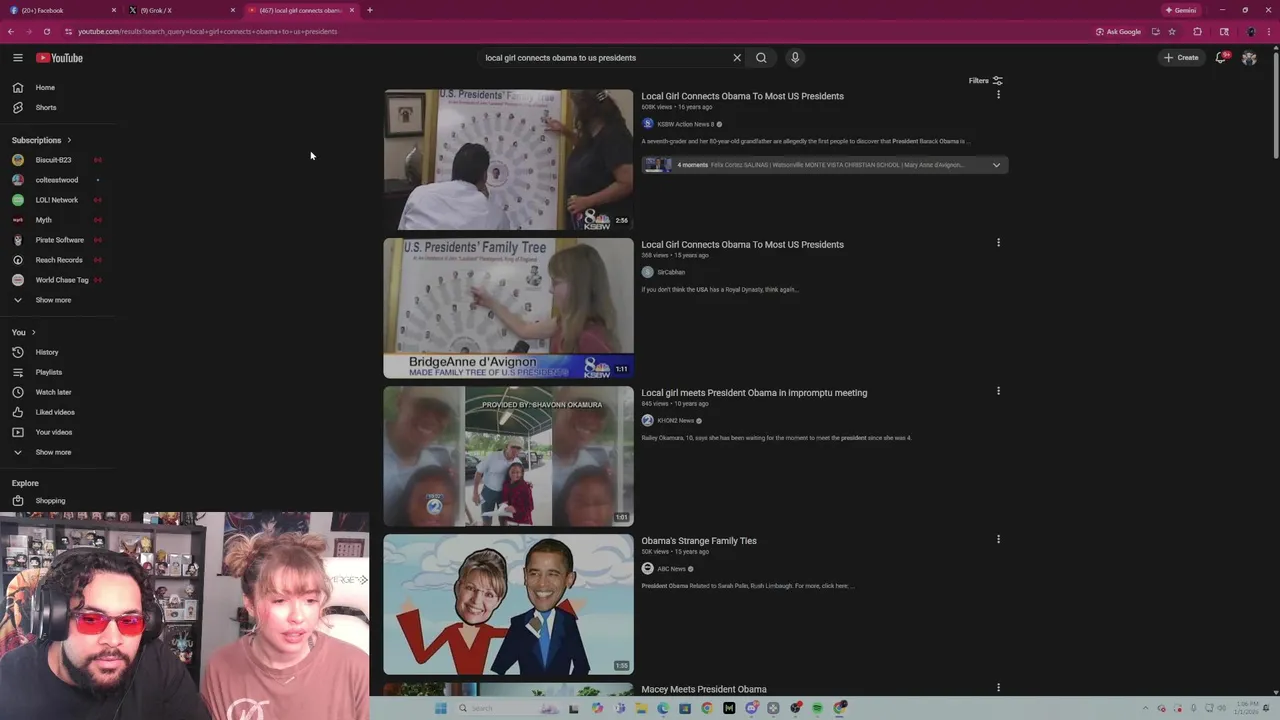The height and width of the screenshot is (720, 1280).
Task: Open ABC News channel
Action: 671,568
